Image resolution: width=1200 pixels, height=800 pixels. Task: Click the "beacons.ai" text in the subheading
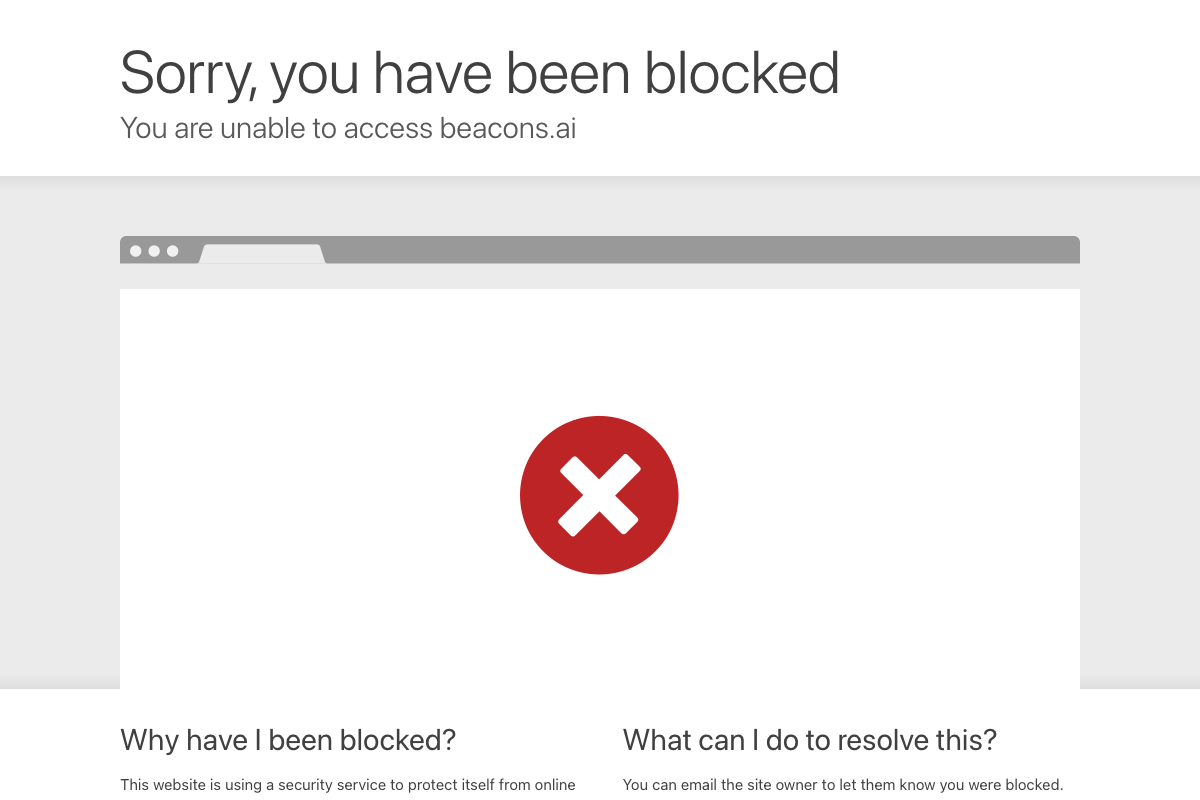coord(508,128)
